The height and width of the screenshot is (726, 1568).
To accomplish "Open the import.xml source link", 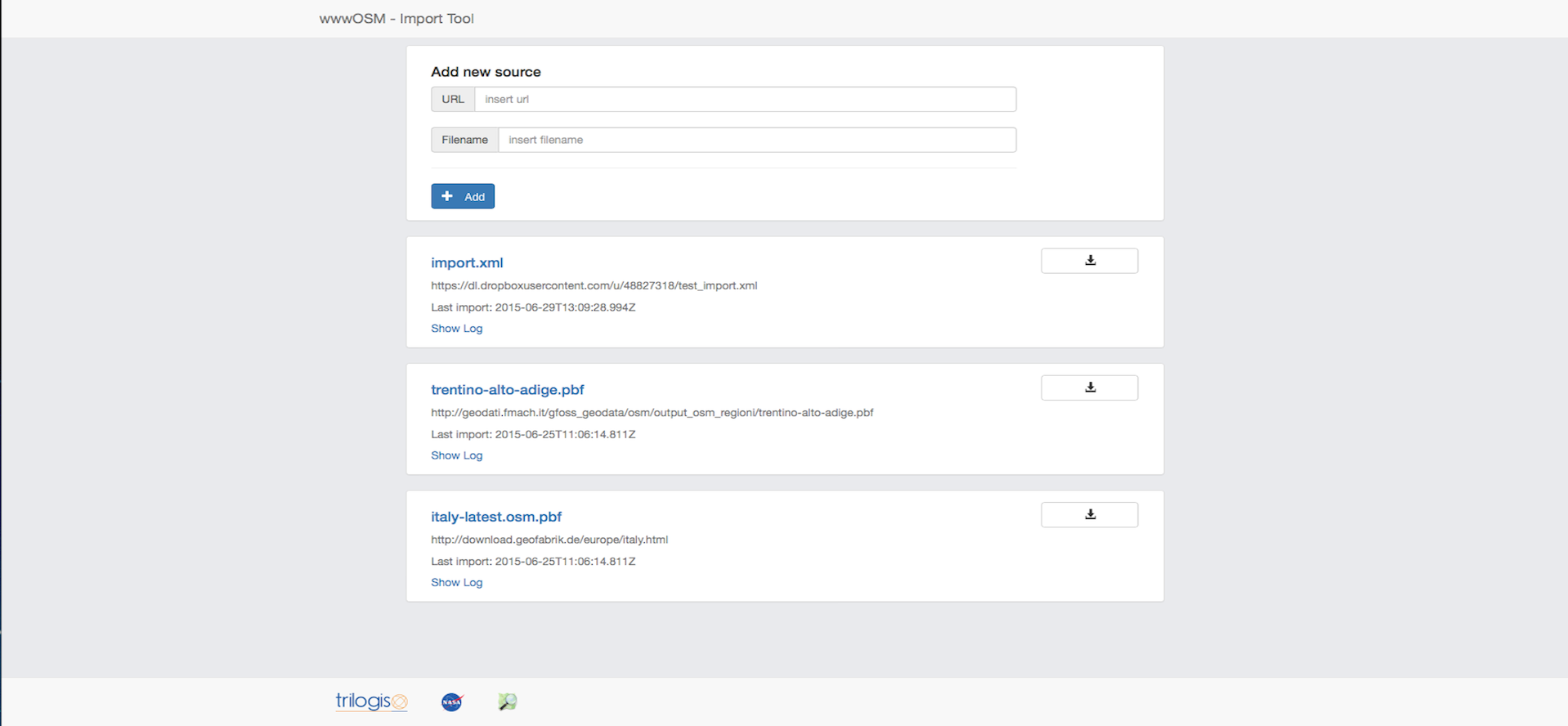I will (x=467, y=262).
